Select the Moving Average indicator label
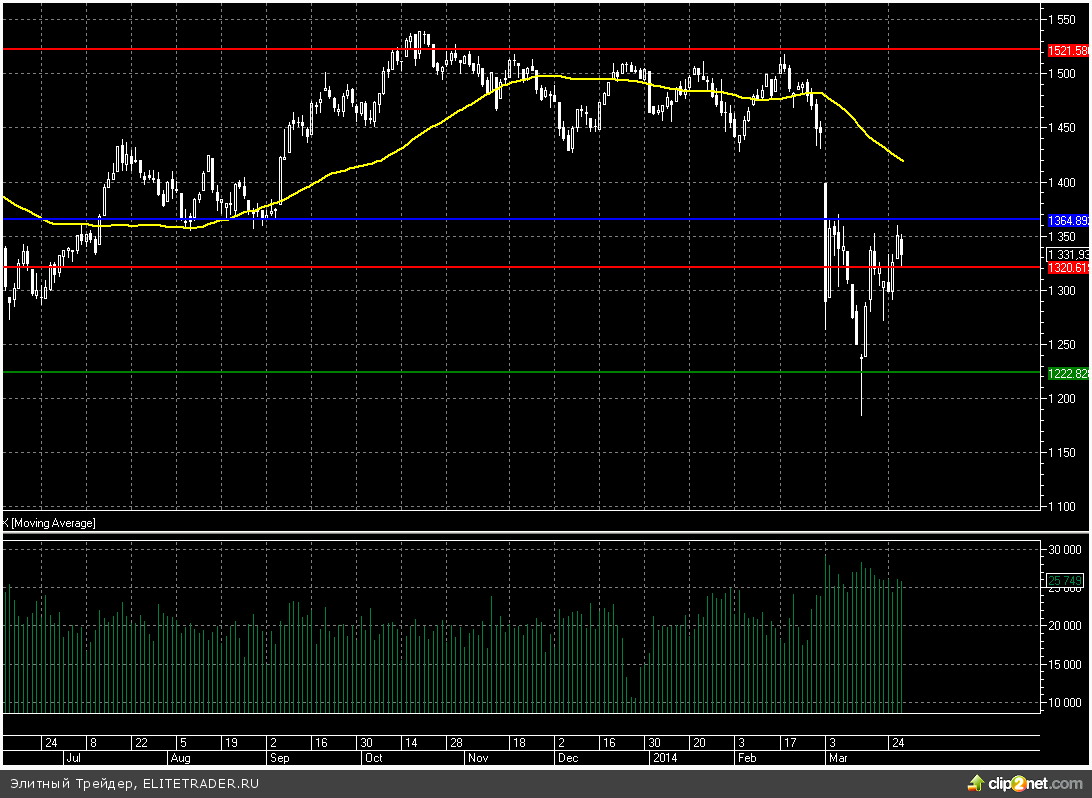This screenshot has width=1092, height=798. 50,523
